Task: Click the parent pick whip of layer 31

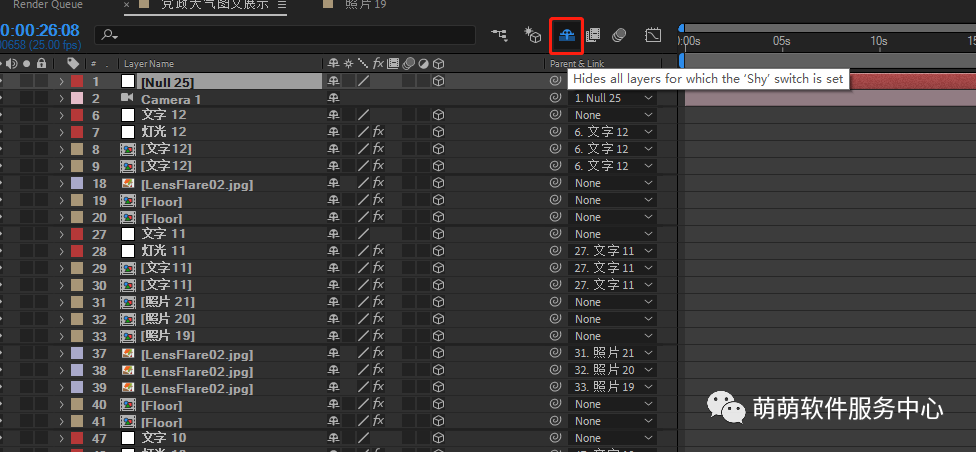Action: [555, 303]
